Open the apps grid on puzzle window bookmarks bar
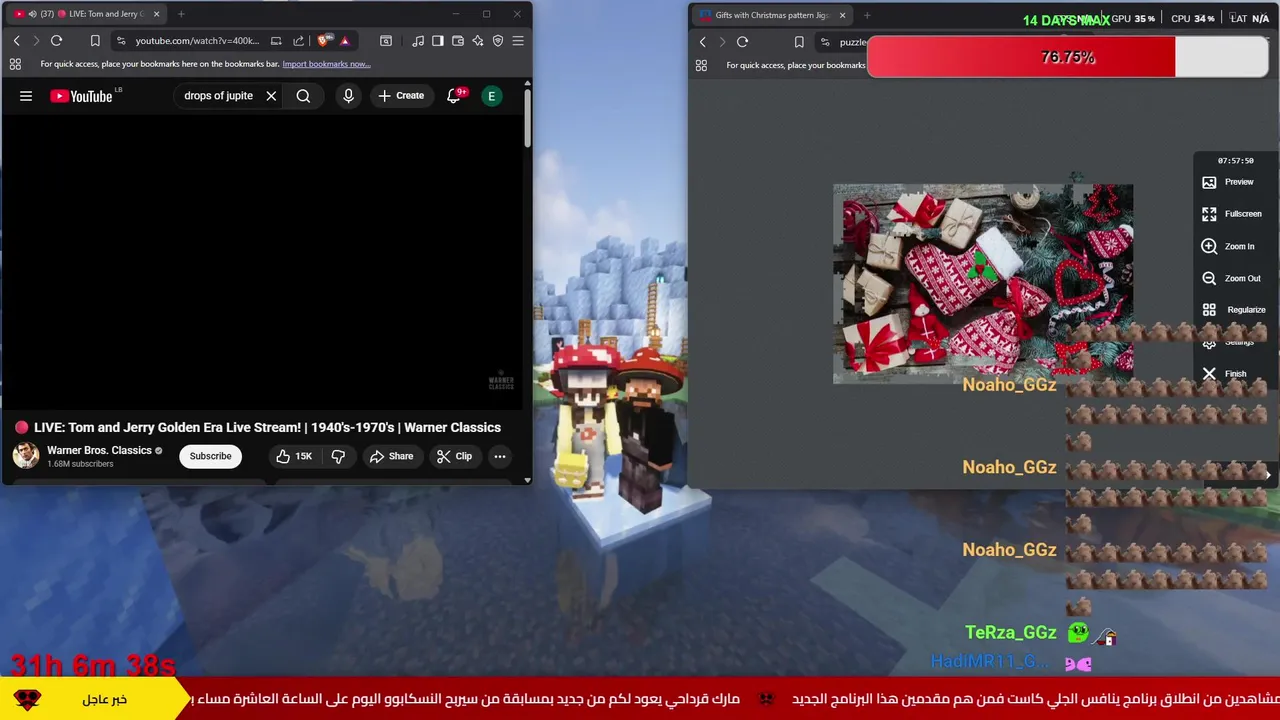 point(701,65)
